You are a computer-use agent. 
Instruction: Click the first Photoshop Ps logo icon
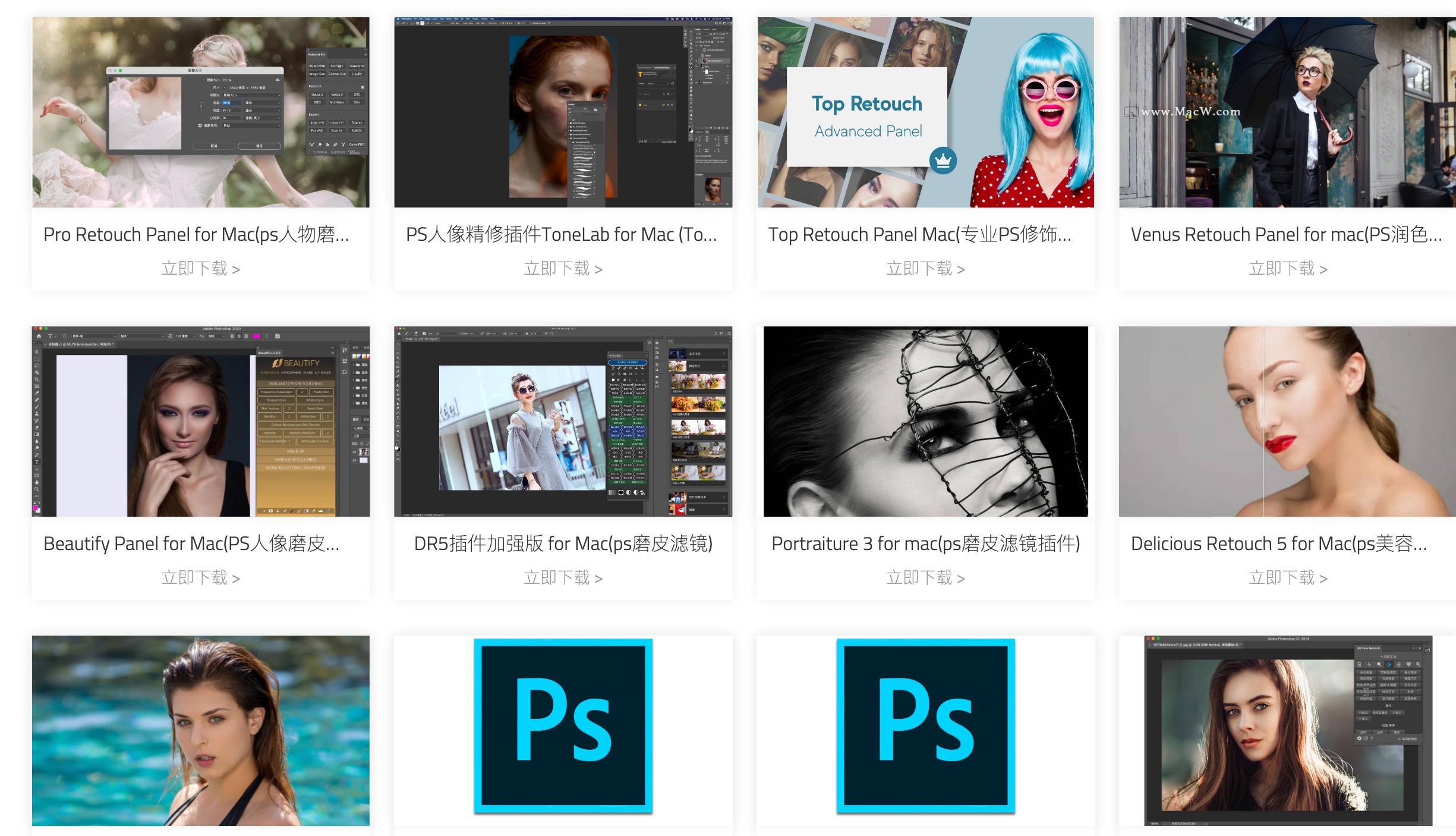pyautogui.click(x=563, y=725)
